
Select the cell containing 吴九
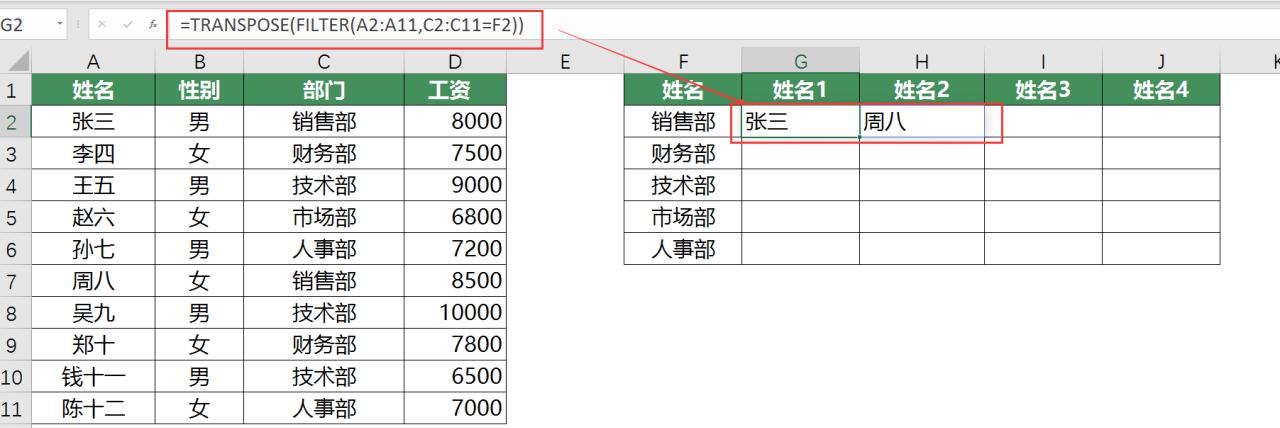pos(93,312)
